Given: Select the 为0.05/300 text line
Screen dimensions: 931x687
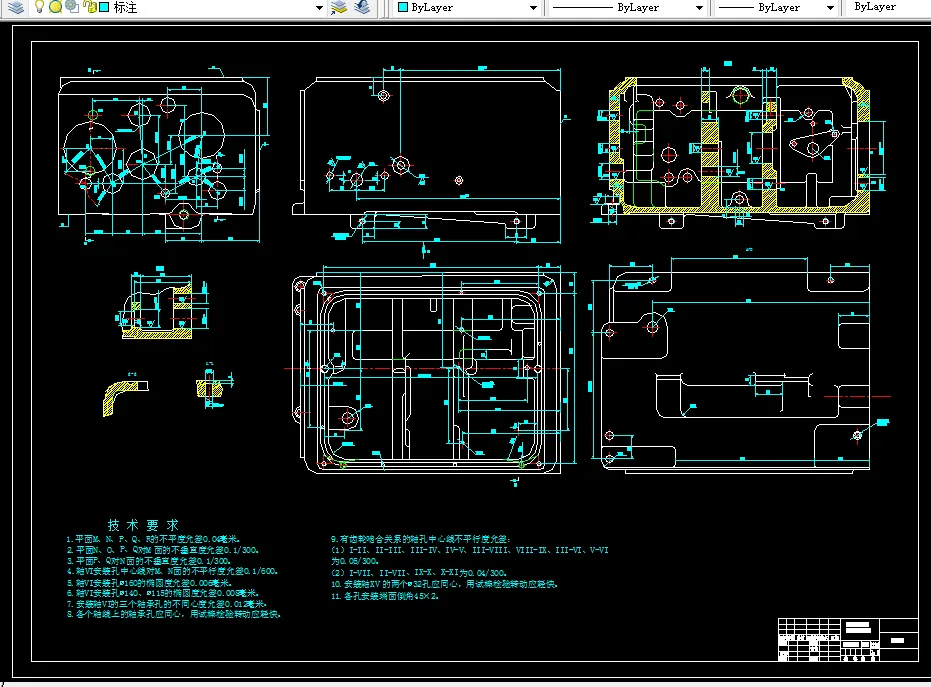Looking at the screenshot, I should click(354, 561).
